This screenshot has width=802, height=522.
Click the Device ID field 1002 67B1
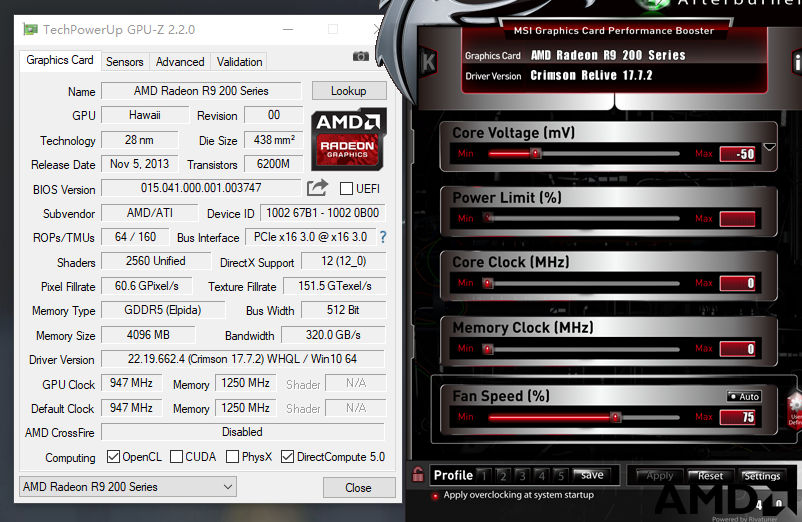coord(323,213)
